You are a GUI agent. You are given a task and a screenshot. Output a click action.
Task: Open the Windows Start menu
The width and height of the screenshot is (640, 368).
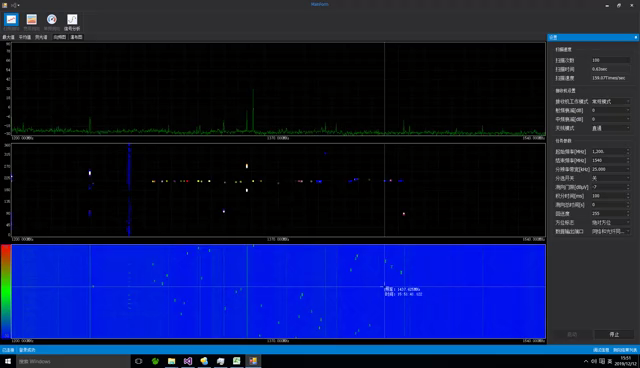pyautogui.click(x=8, y=361)
